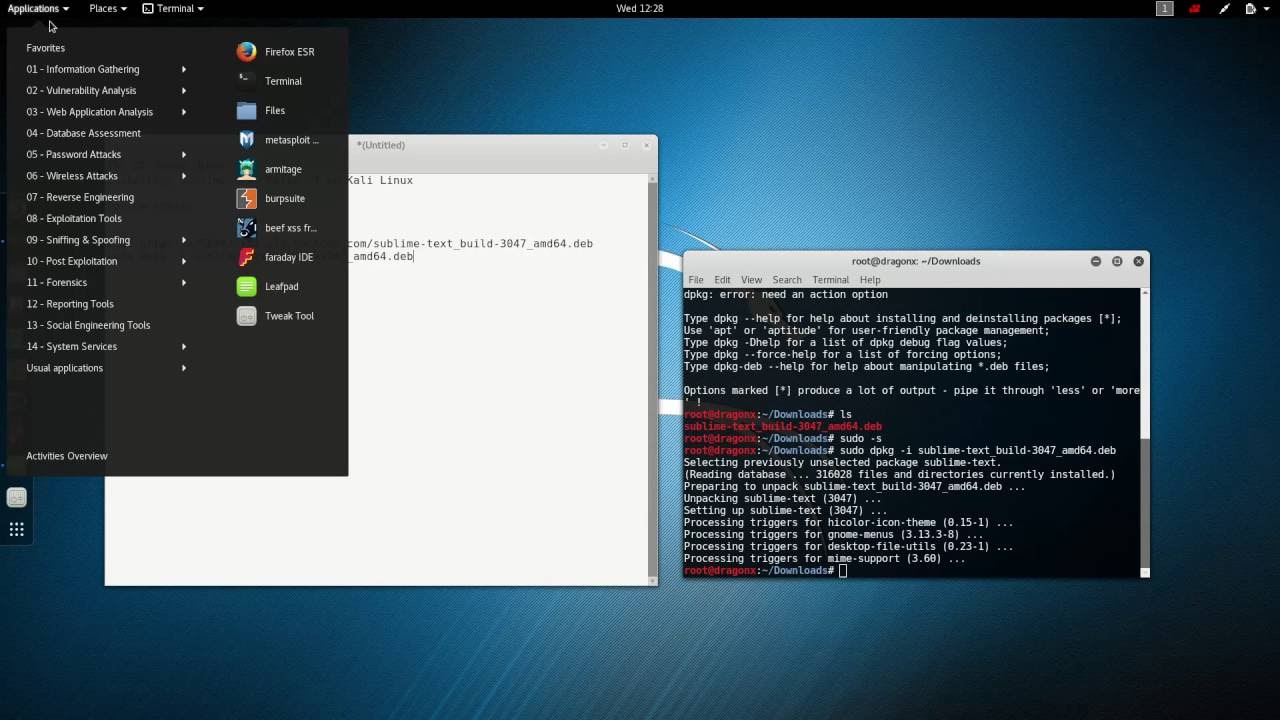Screen dimensions: 1280x720
Task: Open the terminal window's Help menu
Action: (x=870, y=280)
